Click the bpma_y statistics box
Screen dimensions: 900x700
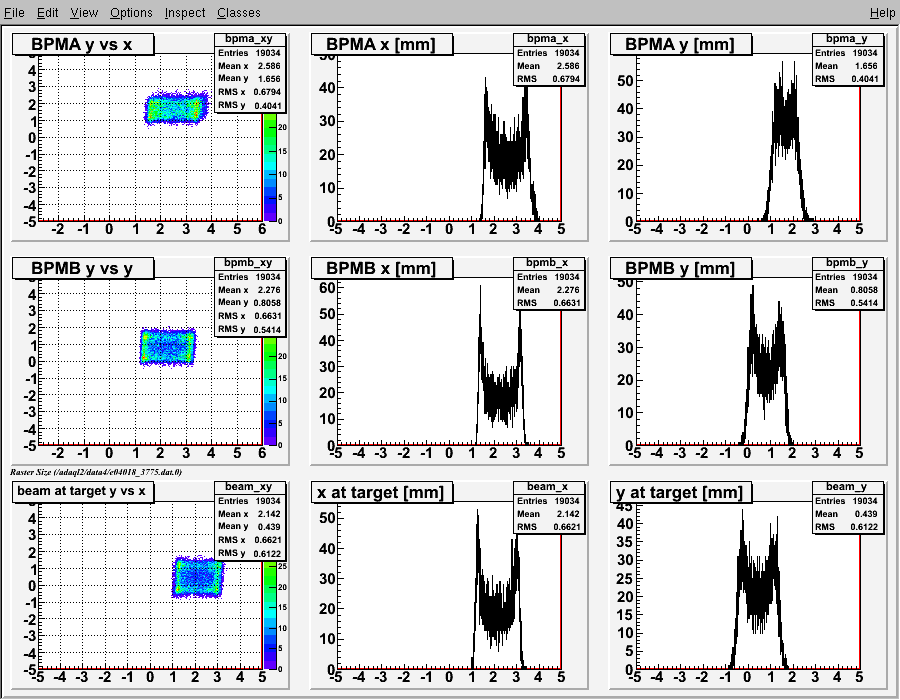[x=848, y=59]
